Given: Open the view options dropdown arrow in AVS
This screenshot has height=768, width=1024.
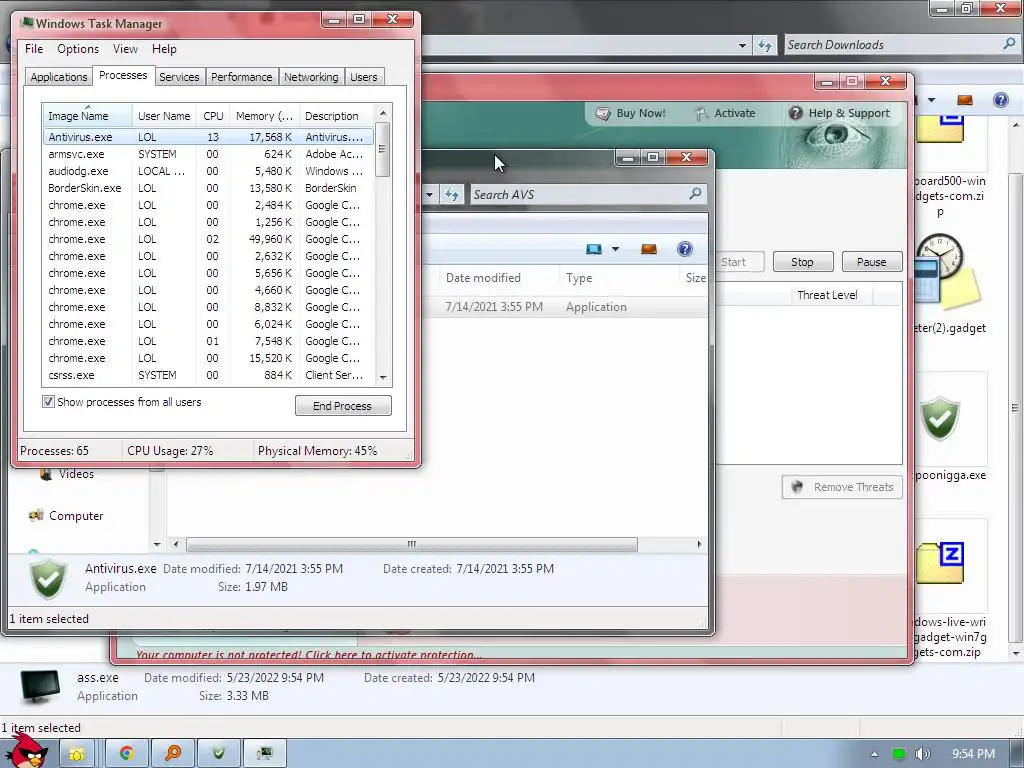Looking at the screenshot, I should point(615,249).
